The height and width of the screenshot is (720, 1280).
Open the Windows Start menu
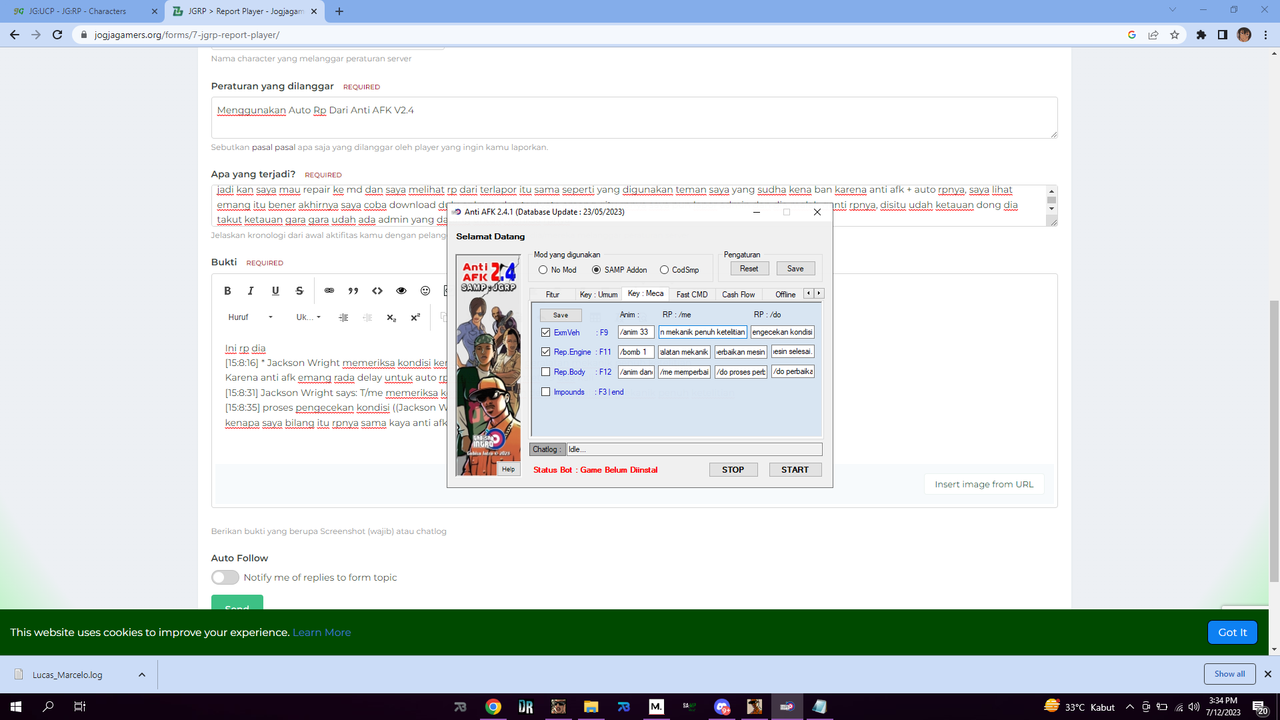(x=17, y=706)
